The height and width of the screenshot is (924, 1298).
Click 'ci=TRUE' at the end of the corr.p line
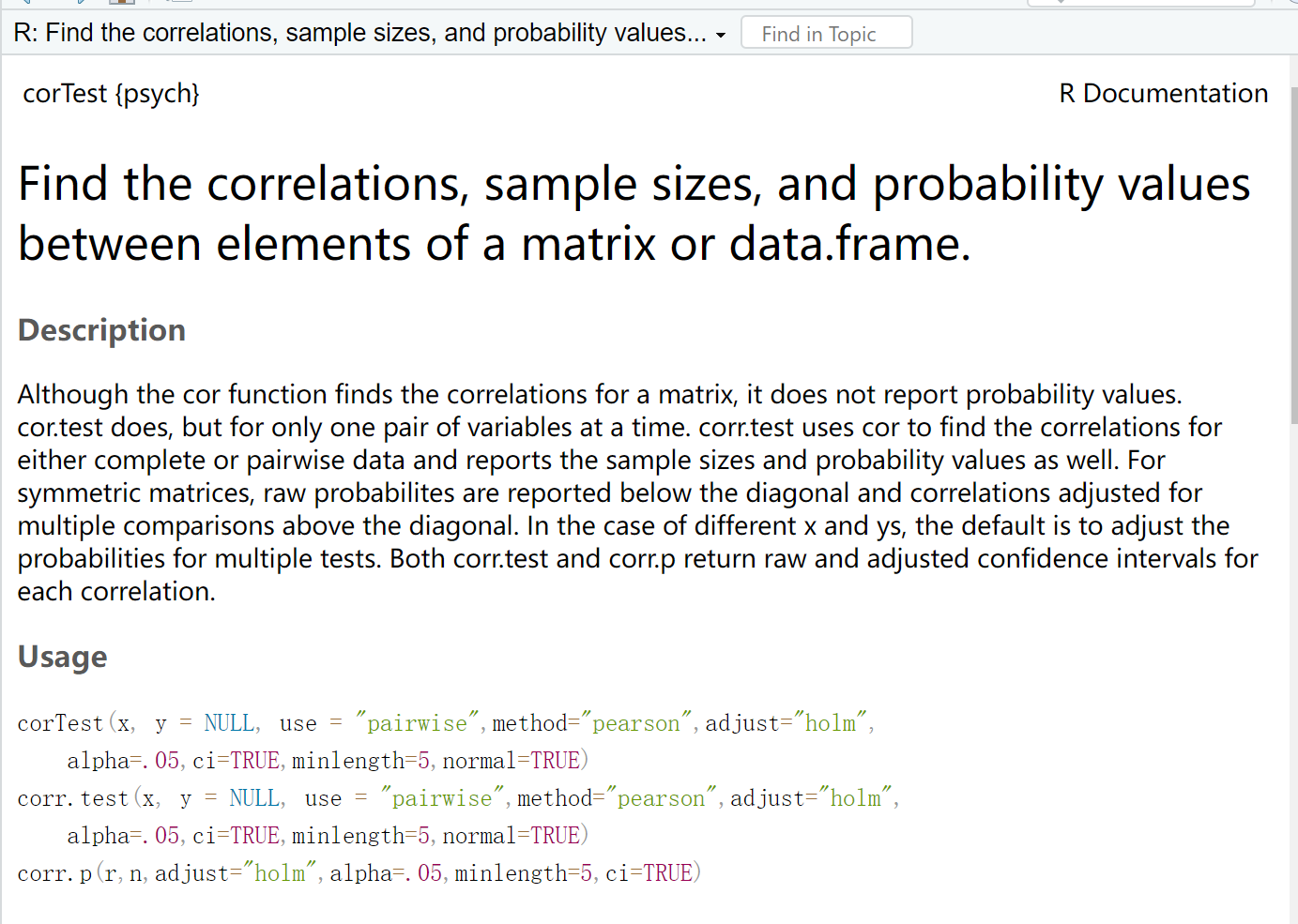(x=649, y=873)
